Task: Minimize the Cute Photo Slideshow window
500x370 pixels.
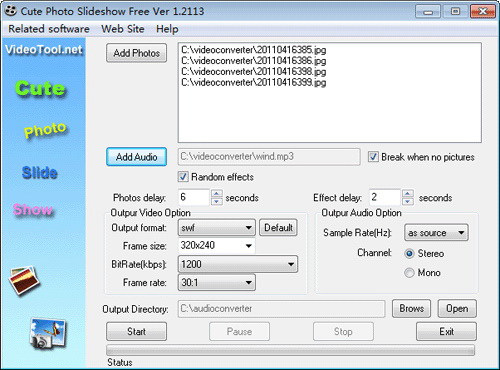Action: [x=428, y=12]
